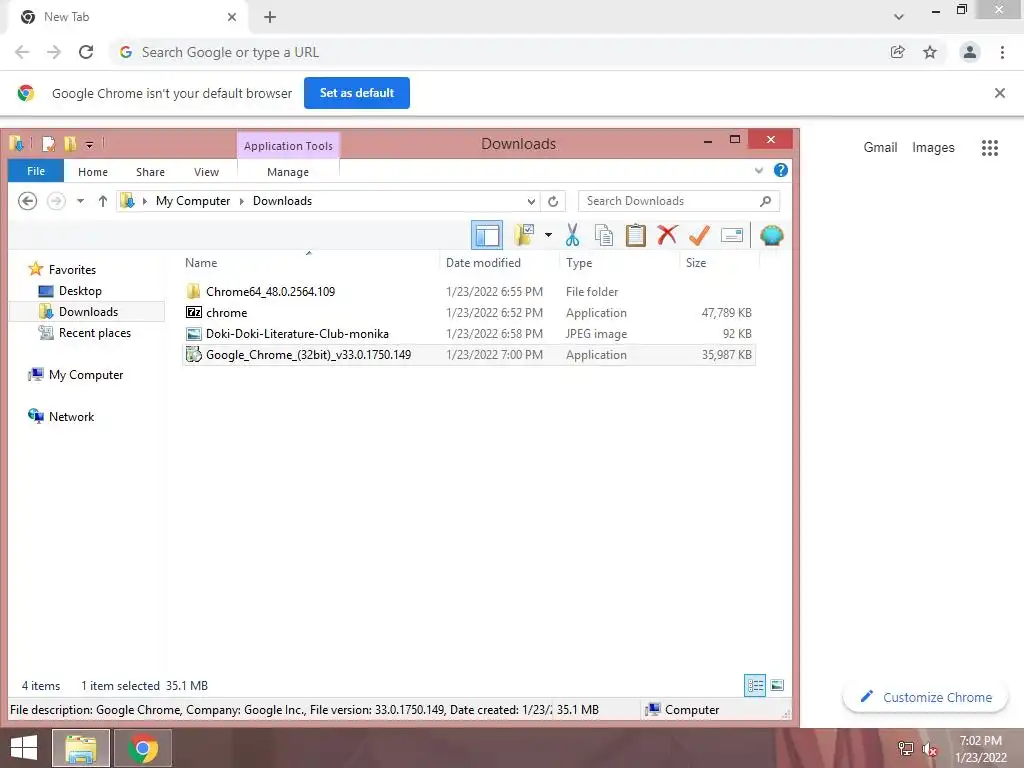Switch to the Home ribbon tab
Screen dimensions: 1024x768
coord(93,172)
